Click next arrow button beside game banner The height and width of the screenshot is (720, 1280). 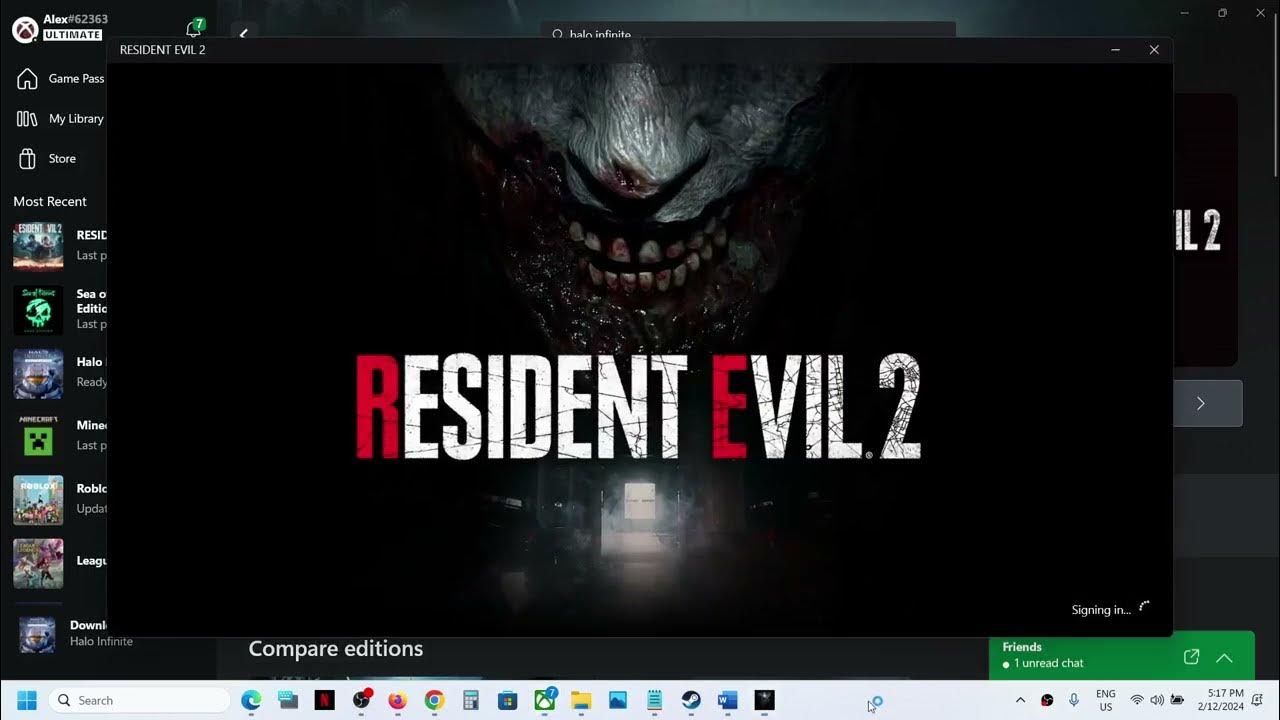tap(1200, 403)
